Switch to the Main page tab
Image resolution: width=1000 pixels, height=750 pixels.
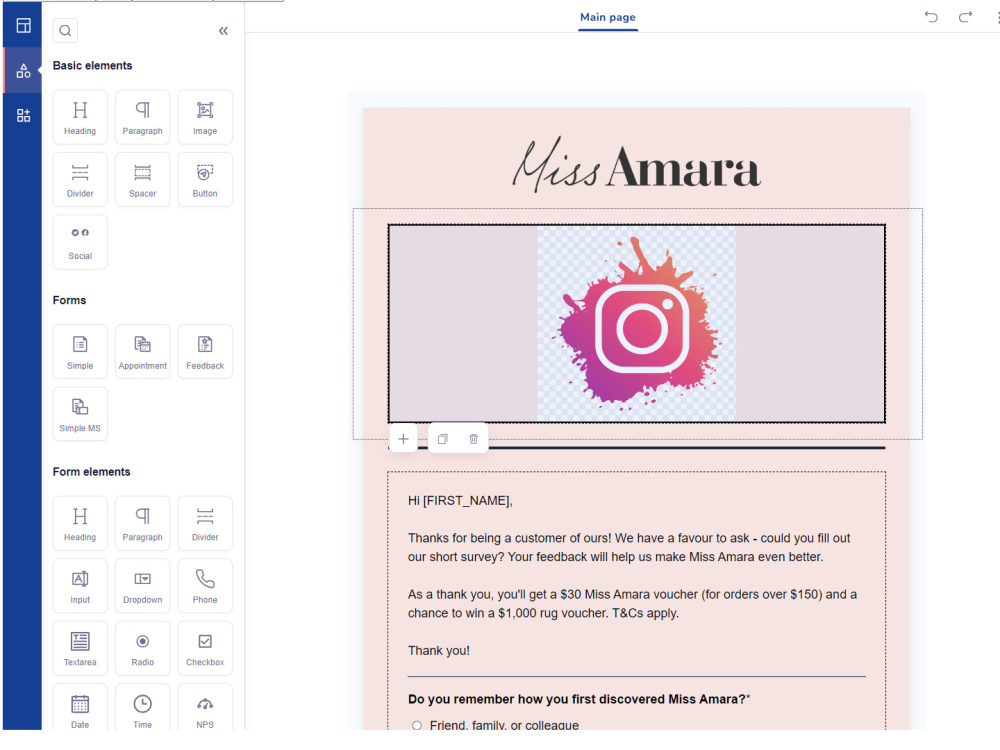[608, 17]
